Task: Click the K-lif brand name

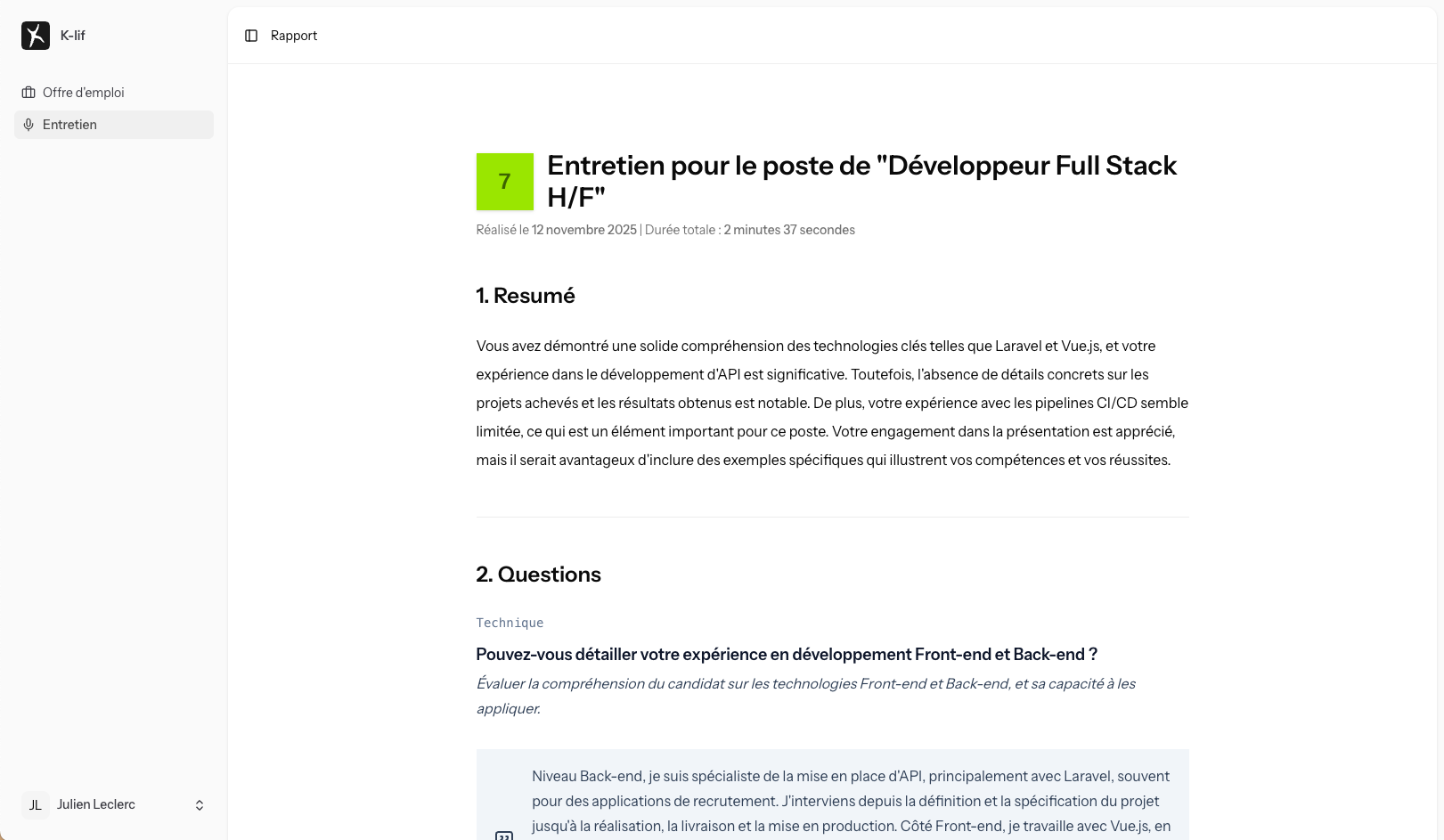Action: (73, 36)
